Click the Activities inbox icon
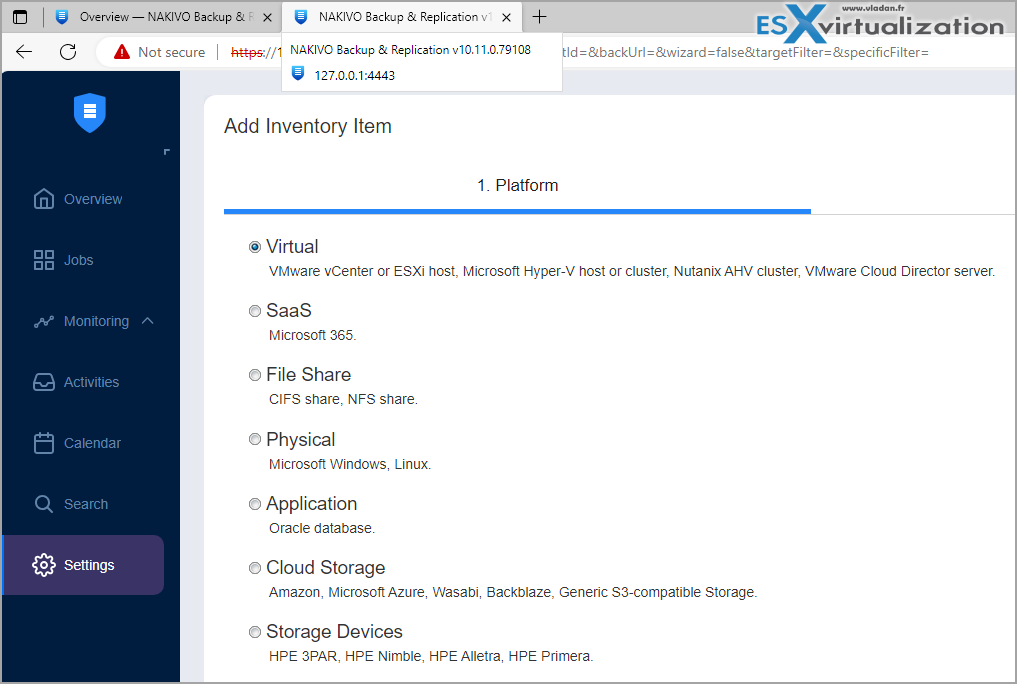 click(x=43, y=382)
